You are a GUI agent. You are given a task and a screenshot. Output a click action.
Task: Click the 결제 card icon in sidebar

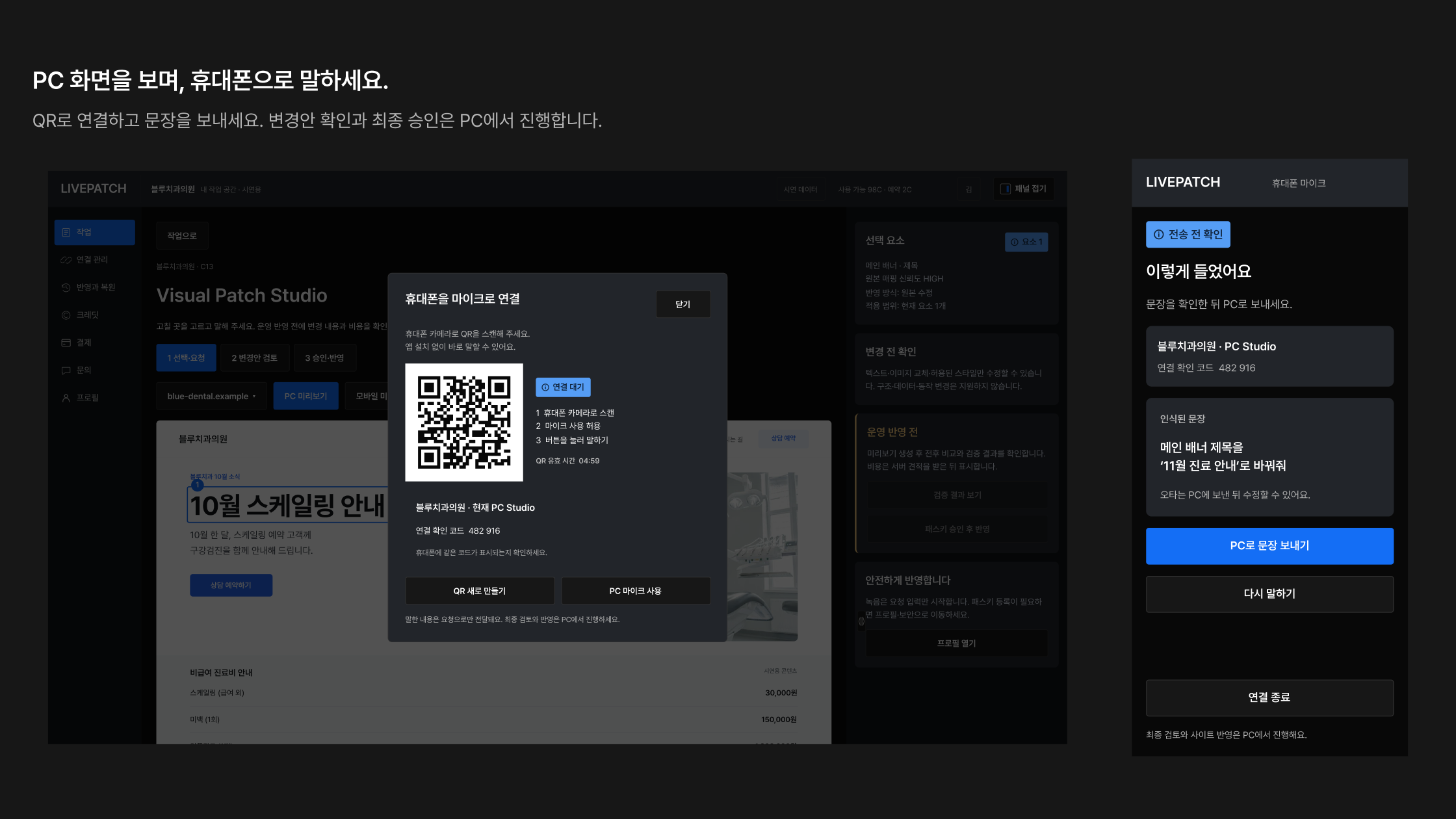(x=66, y=343)
